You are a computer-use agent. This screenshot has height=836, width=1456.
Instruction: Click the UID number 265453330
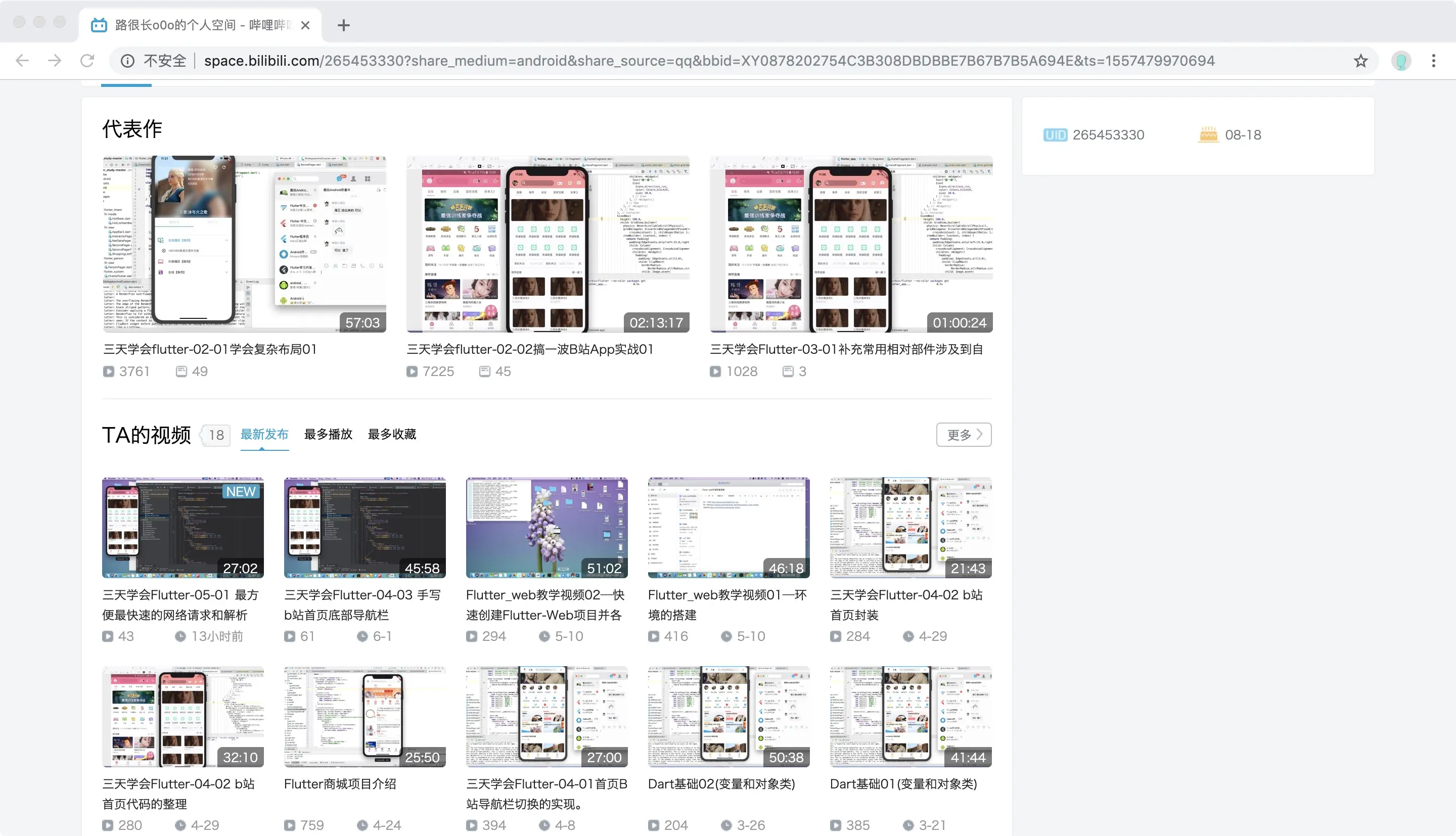(x=1108, y=135)
